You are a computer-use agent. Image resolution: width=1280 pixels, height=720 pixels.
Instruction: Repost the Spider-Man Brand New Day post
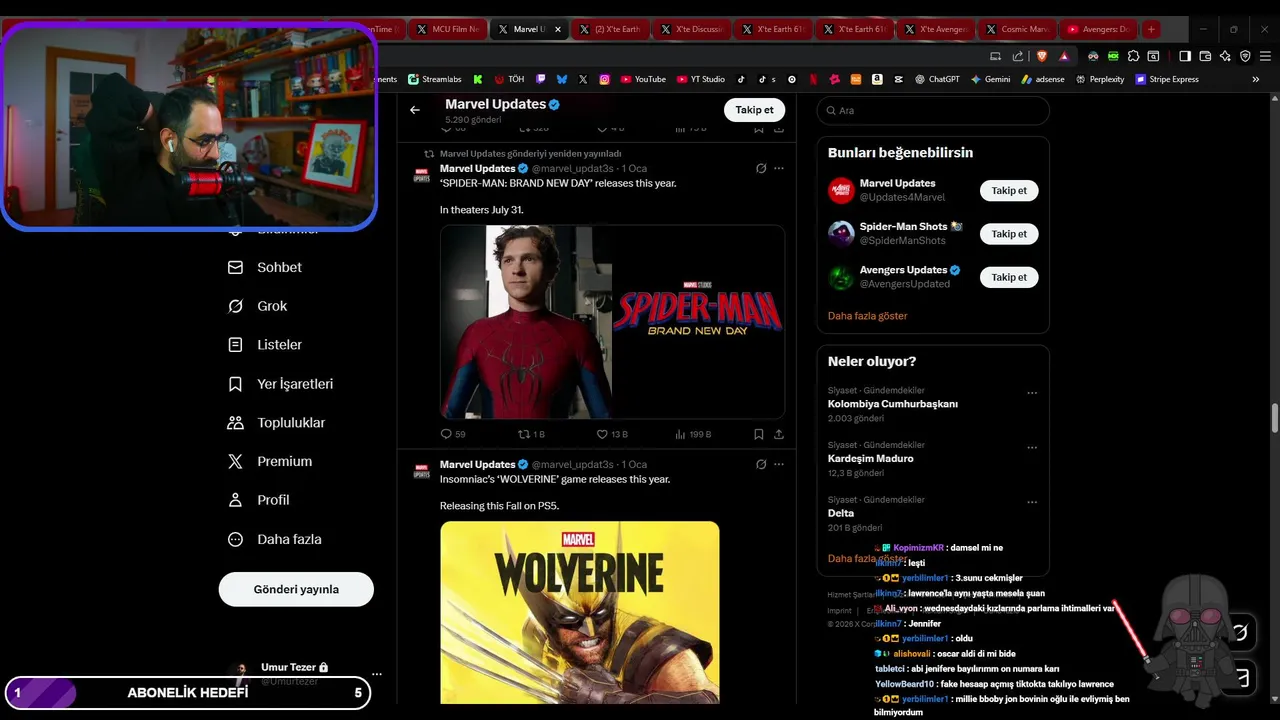pyautogui.click(x=531, y=434)
